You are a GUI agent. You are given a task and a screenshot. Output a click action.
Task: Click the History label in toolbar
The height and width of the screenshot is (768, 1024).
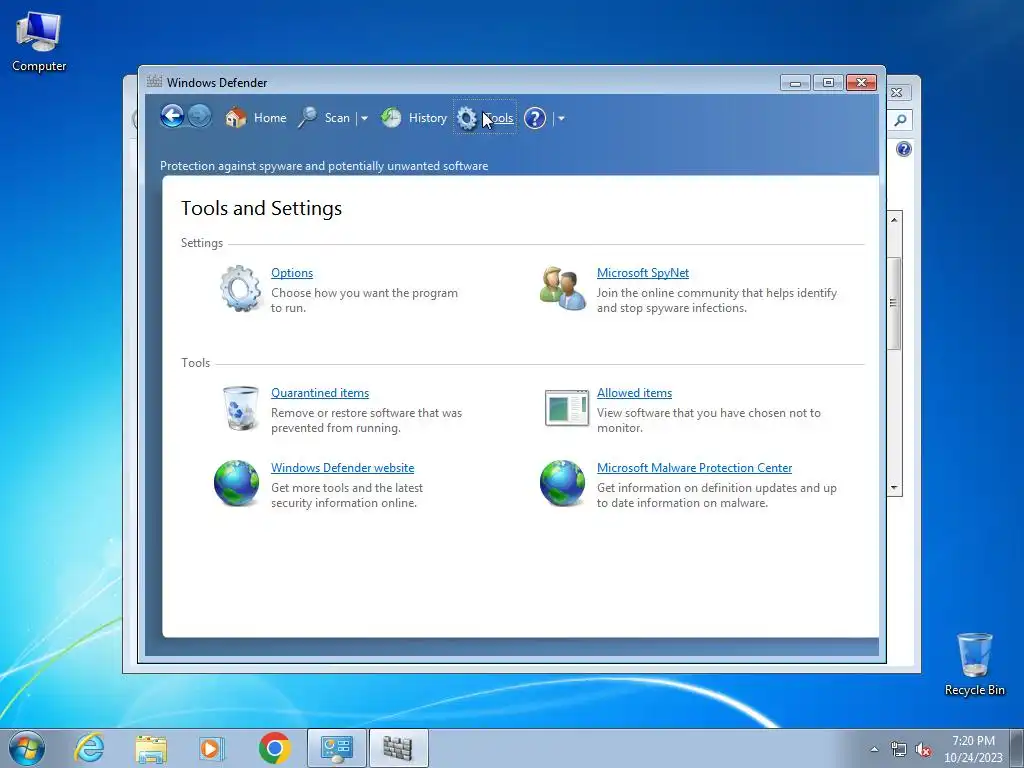click(x=428, y=118)
